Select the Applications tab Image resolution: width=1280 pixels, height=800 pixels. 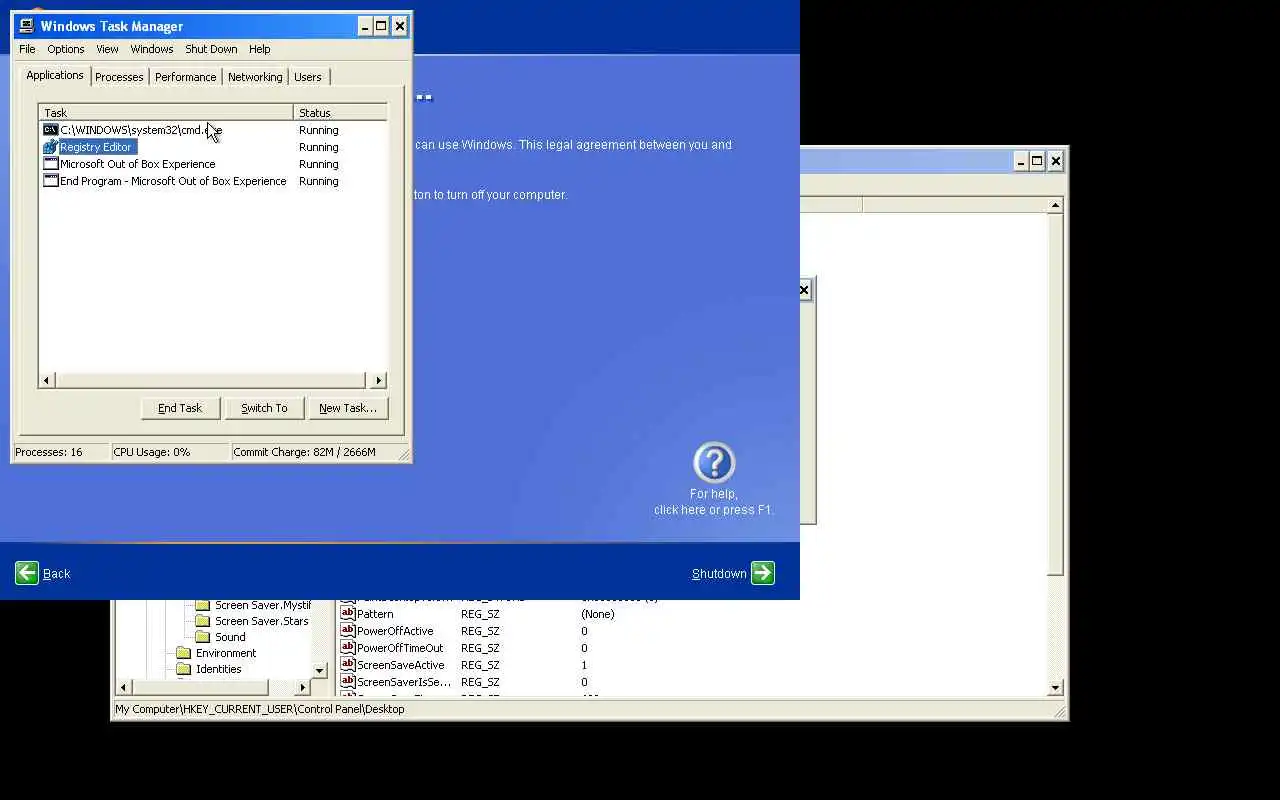pyautogui.click(x=55, y=75)
